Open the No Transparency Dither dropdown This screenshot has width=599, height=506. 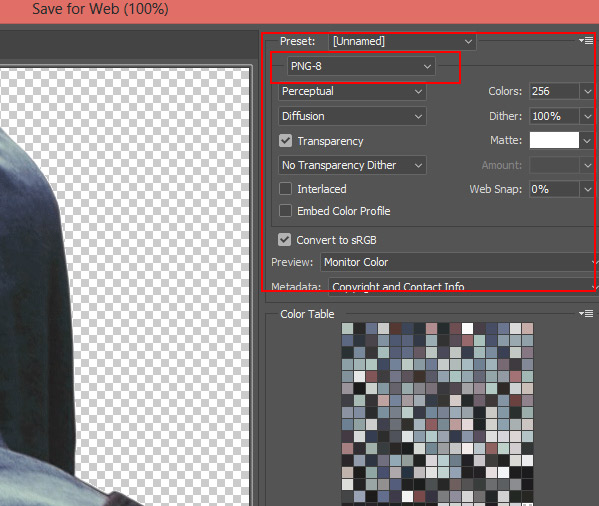pyautogui.click(x=352, y=165)
